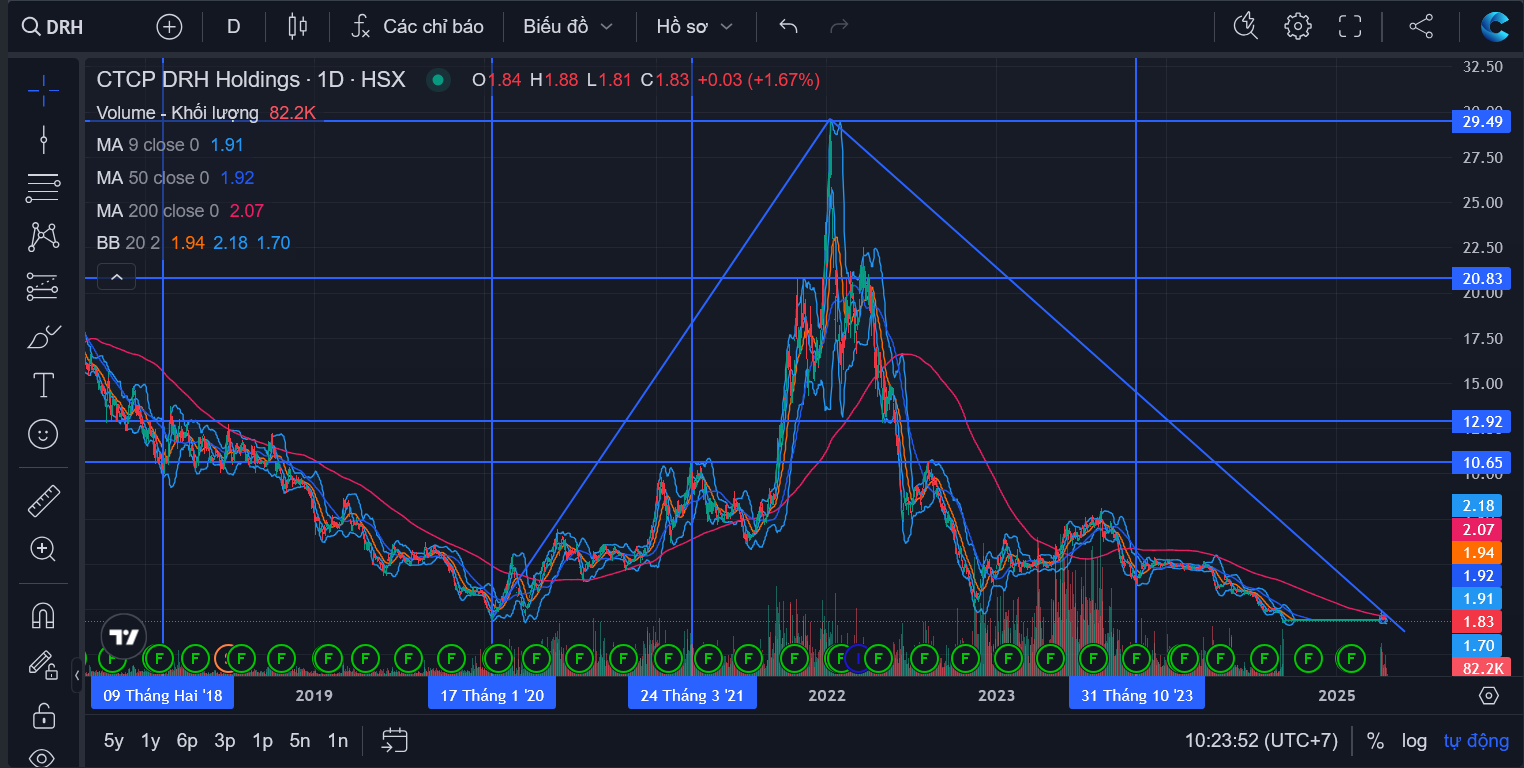
Task: Select the text annotation tool
Action: [43, 385]
